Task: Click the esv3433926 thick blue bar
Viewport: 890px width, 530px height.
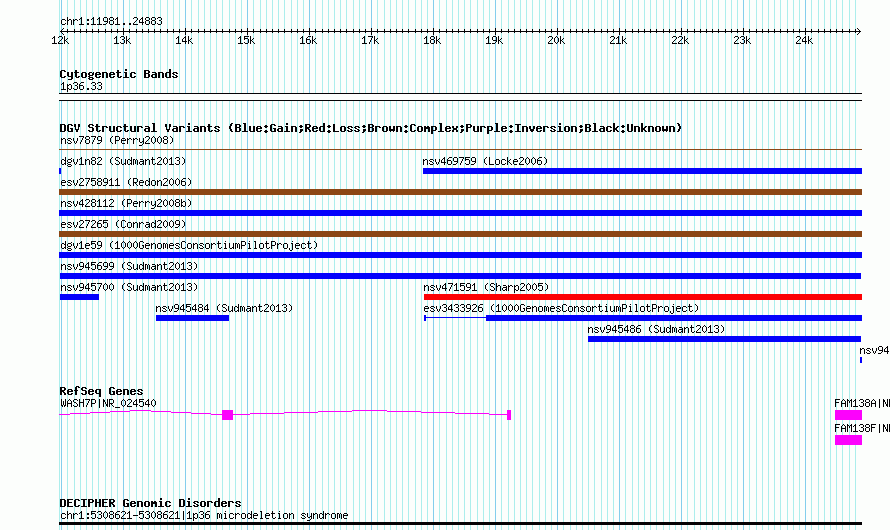Action: click(x=674, y=318)
